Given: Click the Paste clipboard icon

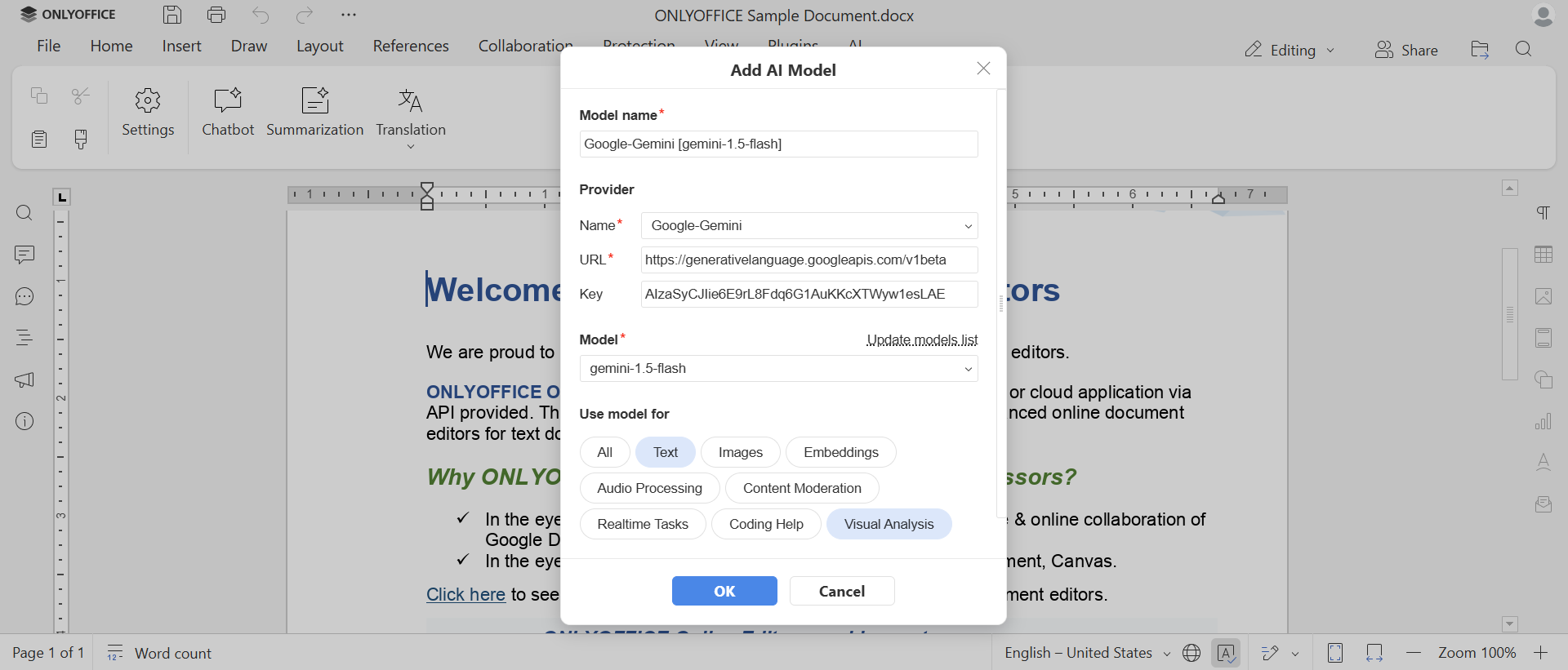Looking at the screenshot, I should coord(39,139).
